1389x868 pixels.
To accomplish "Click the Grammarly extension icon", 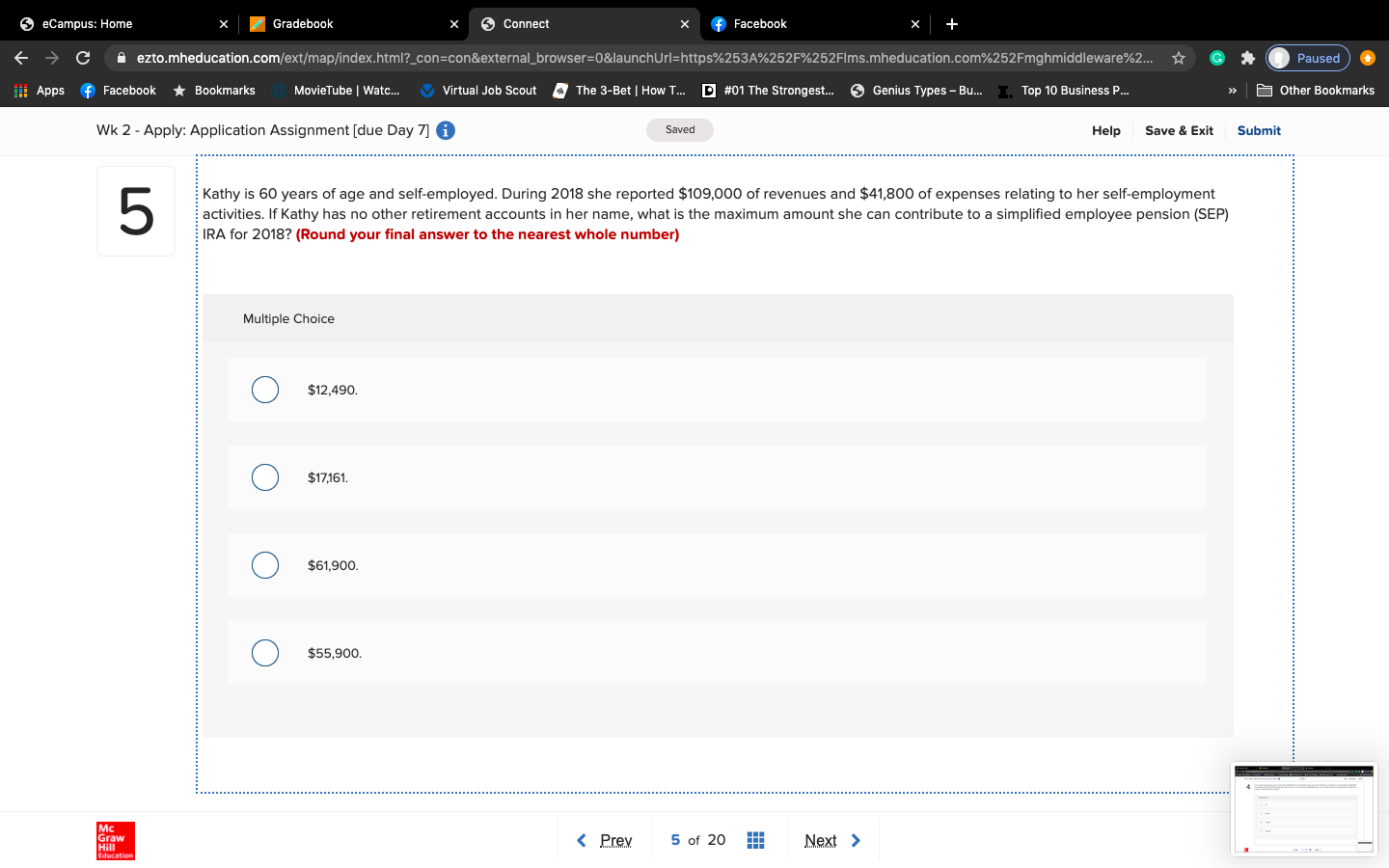I will [x=1217, y=58].
